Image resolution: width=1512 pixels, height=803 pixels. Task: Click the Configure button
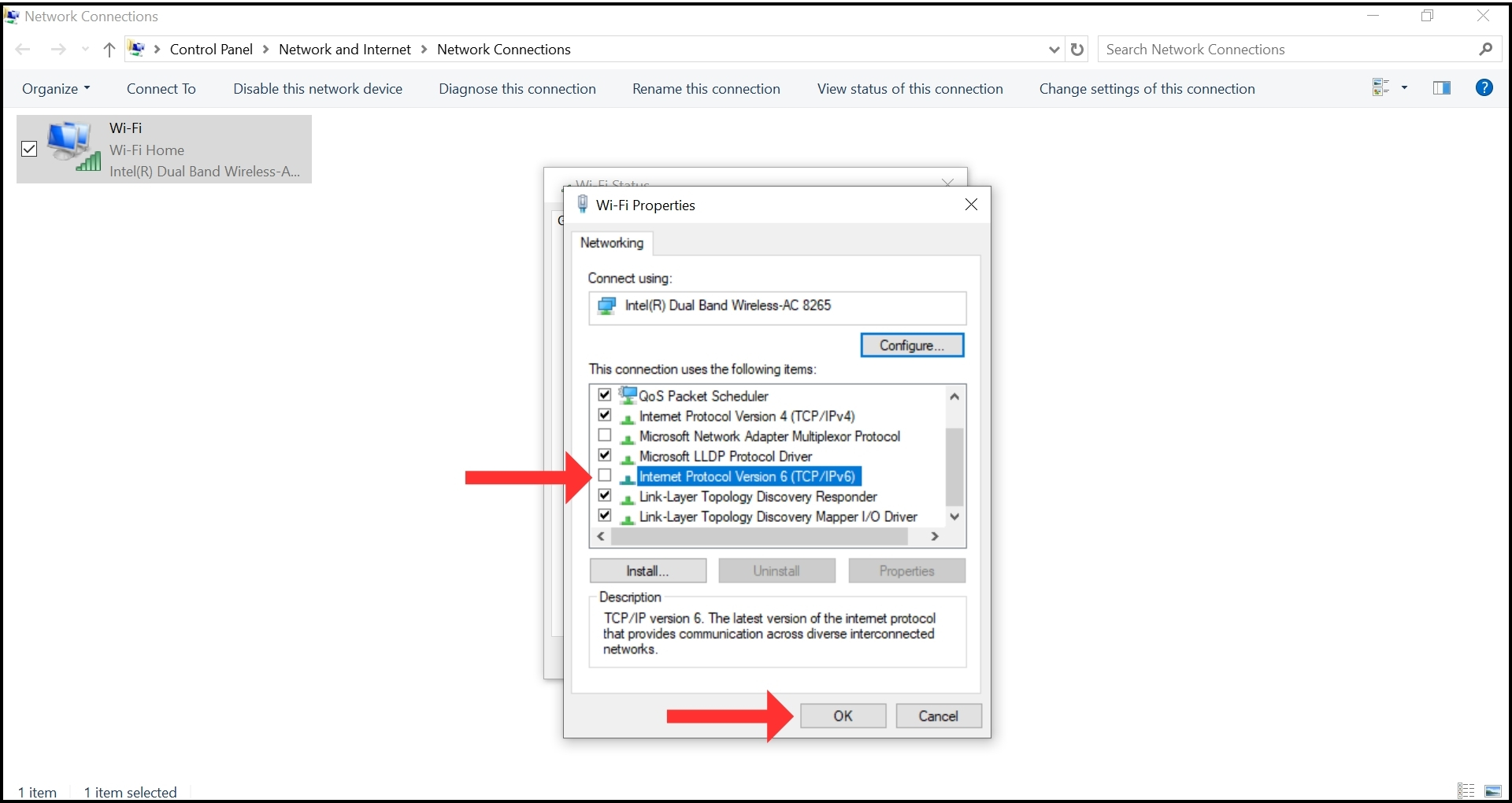coord(912,345)
